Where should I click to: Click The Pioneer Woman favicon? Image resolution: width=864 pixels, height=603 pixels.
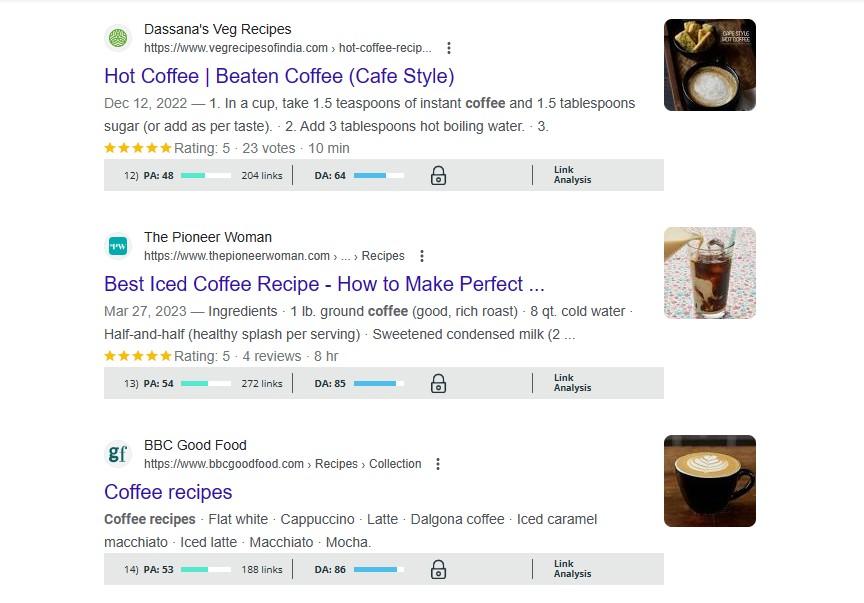(x=118, y=246)
